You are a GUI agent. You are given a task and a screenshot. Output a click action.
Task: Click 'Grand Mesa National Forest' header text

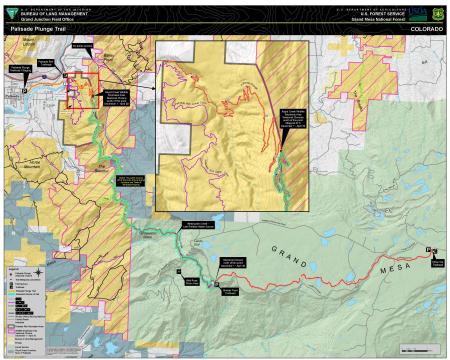click(378, 19)
